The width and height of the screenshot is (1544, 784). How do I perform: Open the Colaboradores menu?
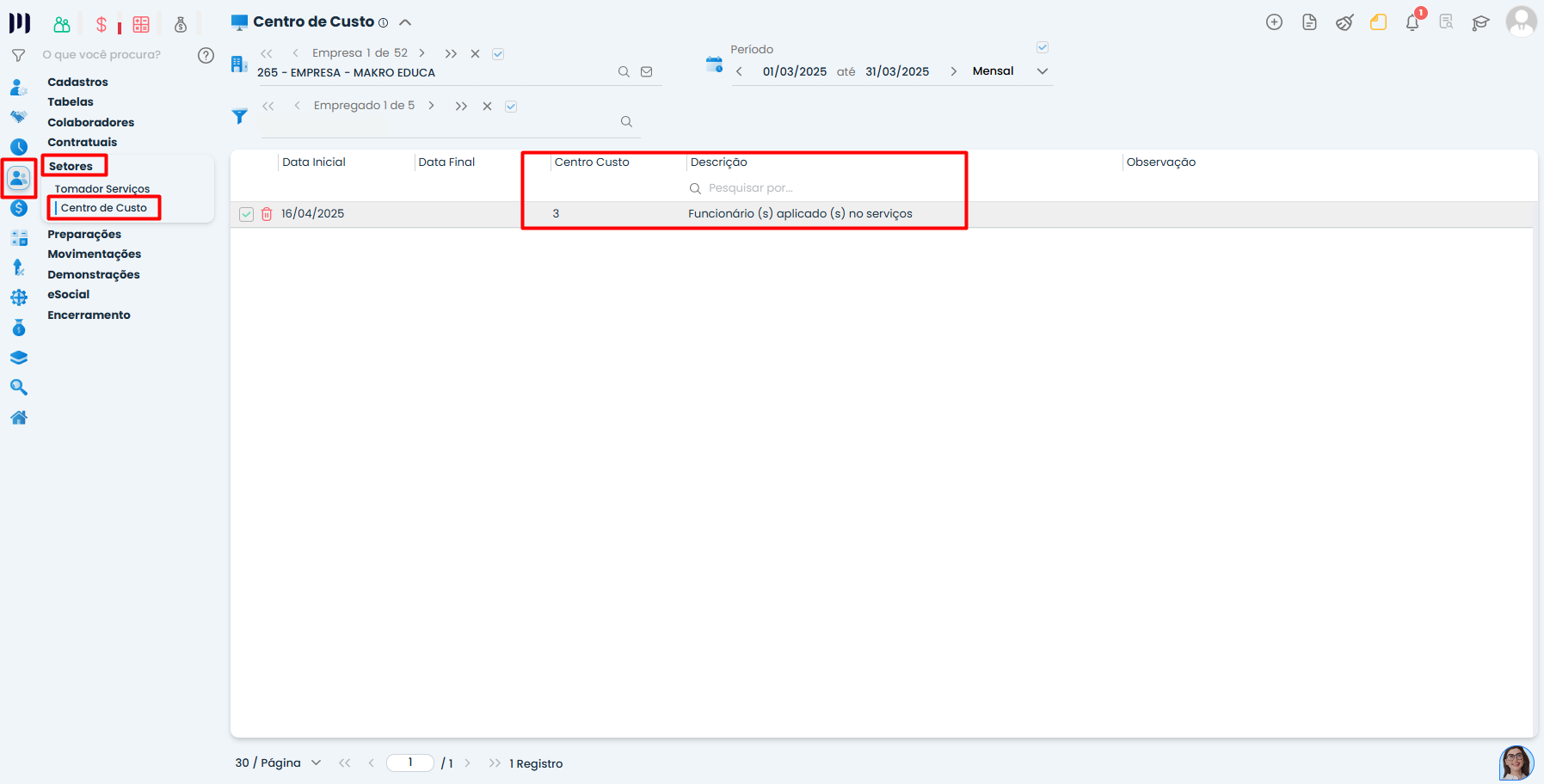[x=91, y=123]
